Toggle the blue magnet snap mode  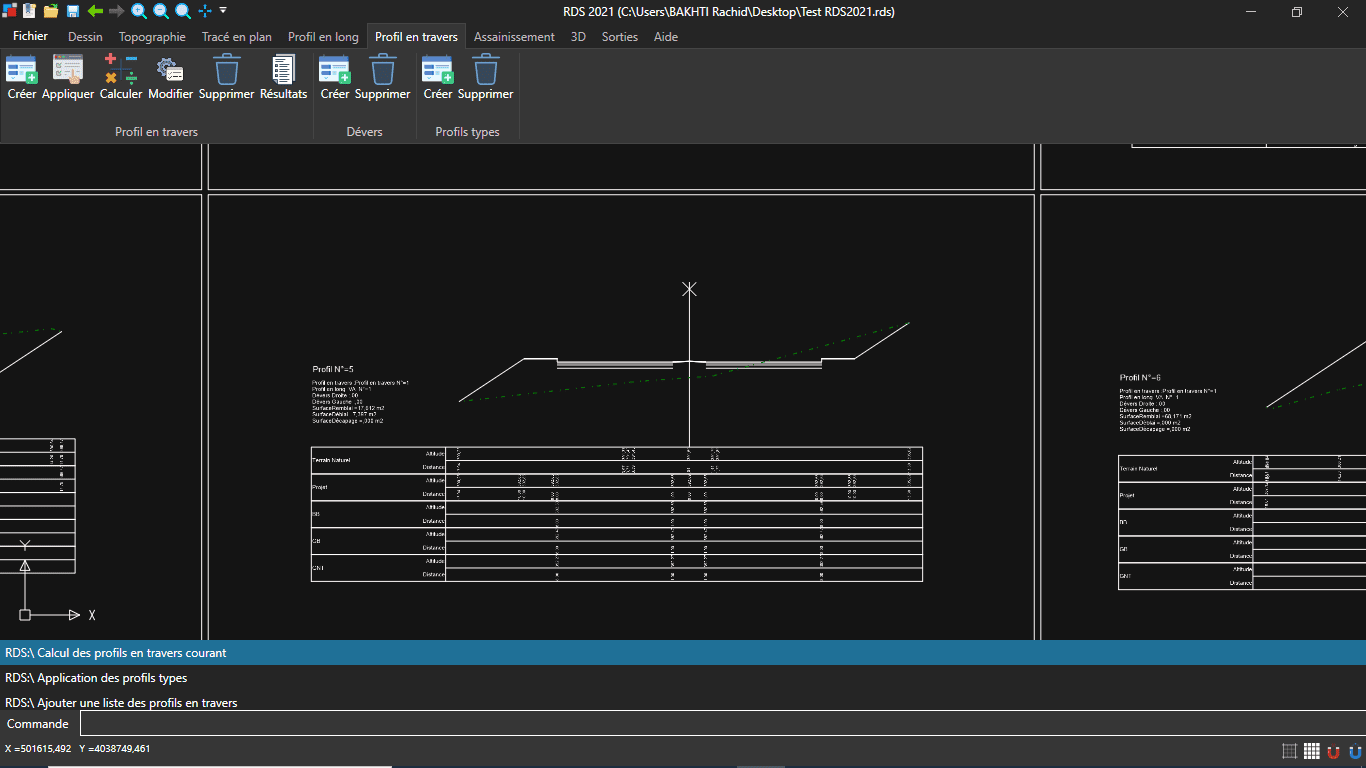(1356, 749)
